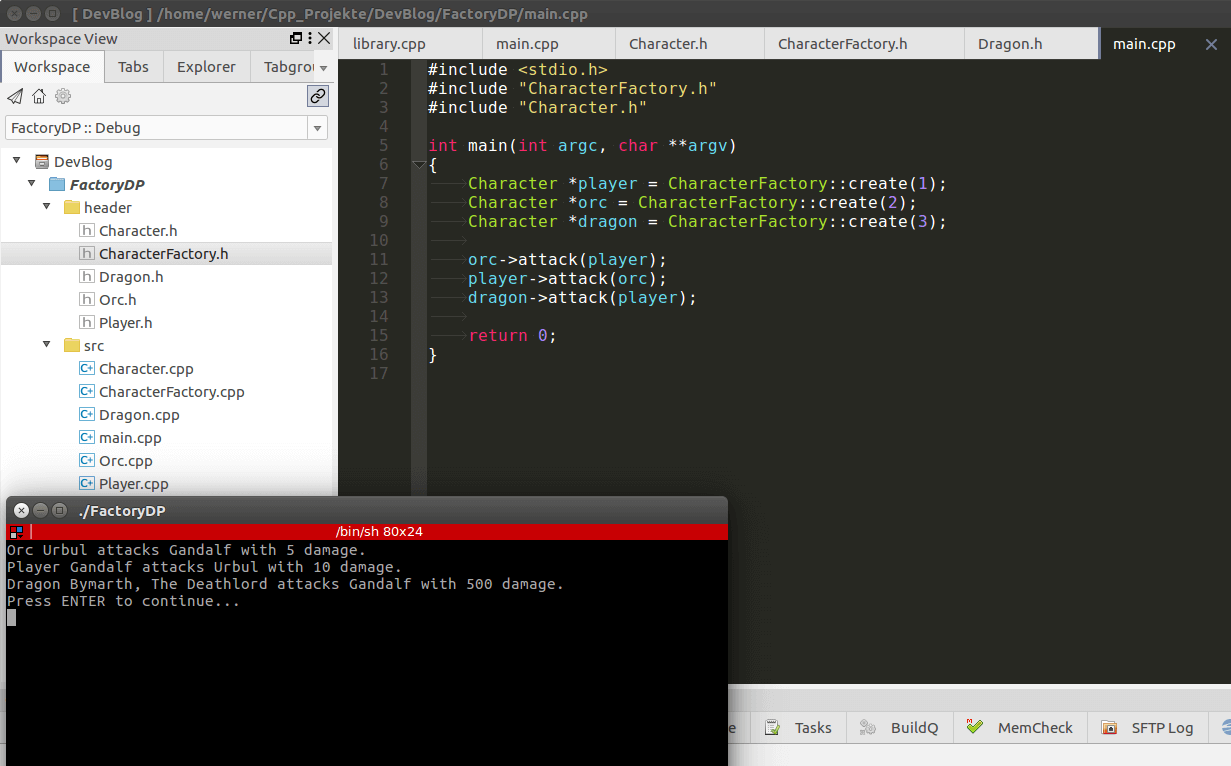Select Dragon.cpp in the src folder
1231x766 pixels.
pyautogui.click(x=141, y=414)
